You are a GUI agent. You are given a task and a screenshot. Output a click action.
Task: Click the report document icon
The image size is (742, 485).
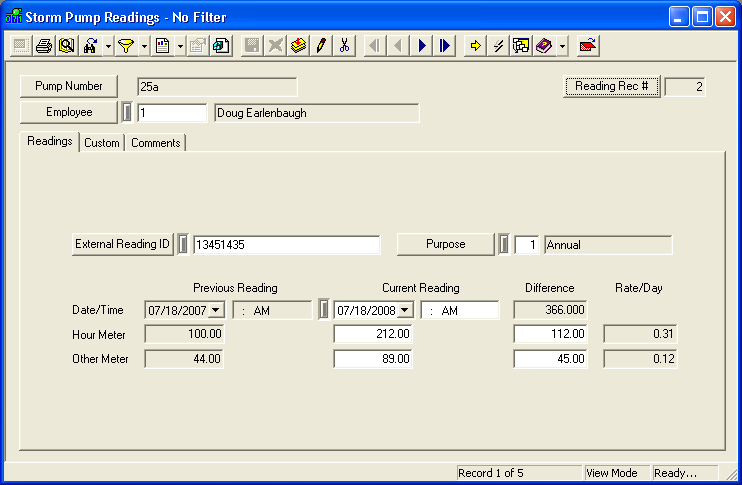click(162, 46)
